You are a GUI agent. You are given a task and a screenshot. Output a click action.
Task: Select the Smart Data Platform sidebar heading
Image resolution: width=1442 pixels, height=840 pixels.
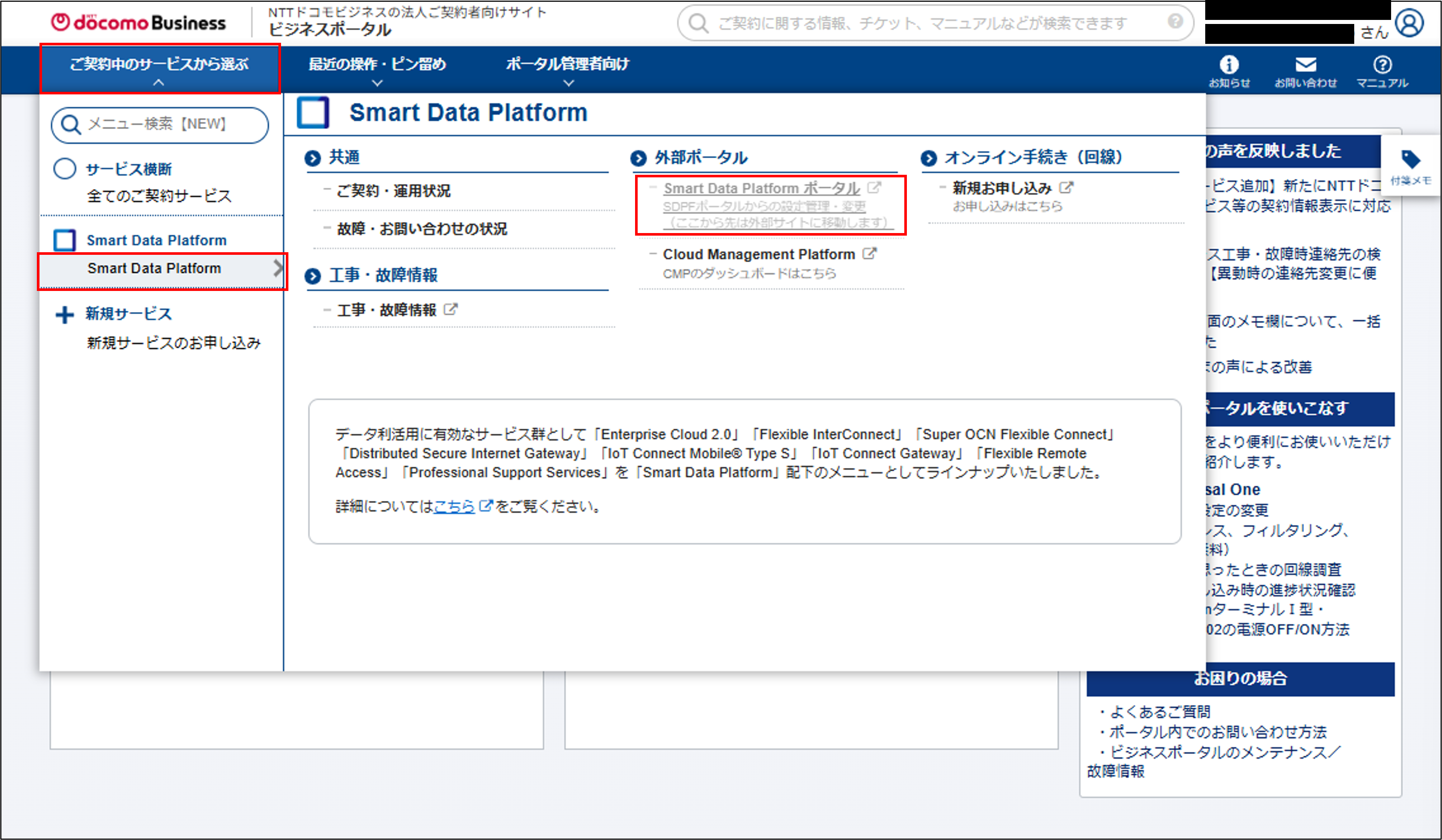coord(156,240)
